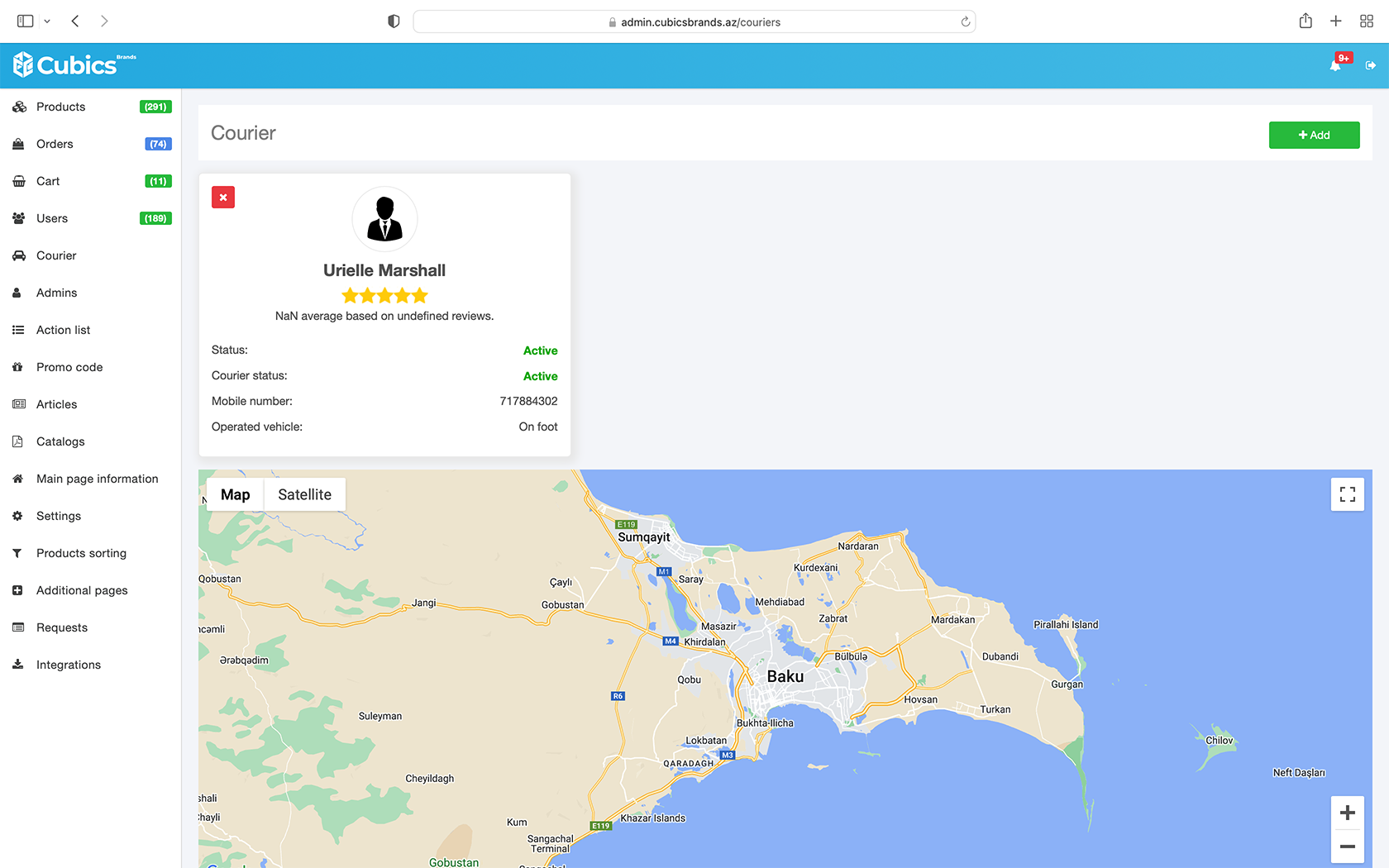Select the Map view type
Image resolution: width=1389 pixels, height=868 pixels.
[235, 494]
